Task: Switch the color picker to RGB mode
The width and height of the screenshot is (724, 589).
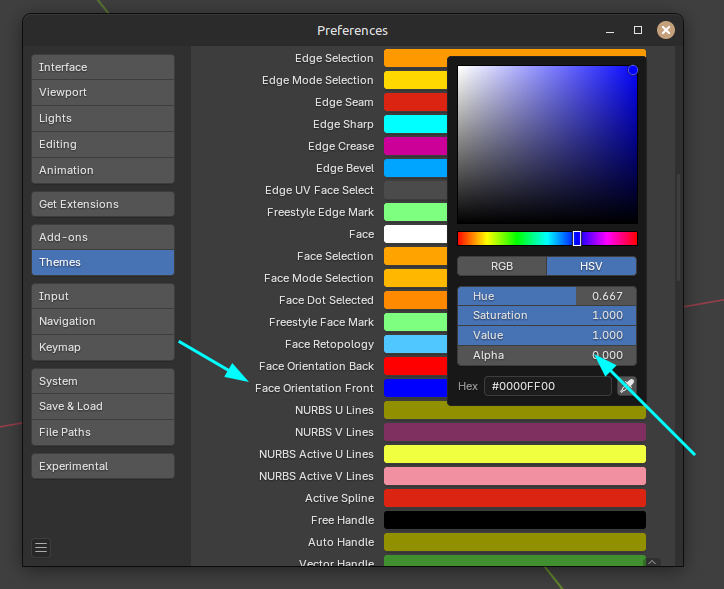Action: (502, 266)
